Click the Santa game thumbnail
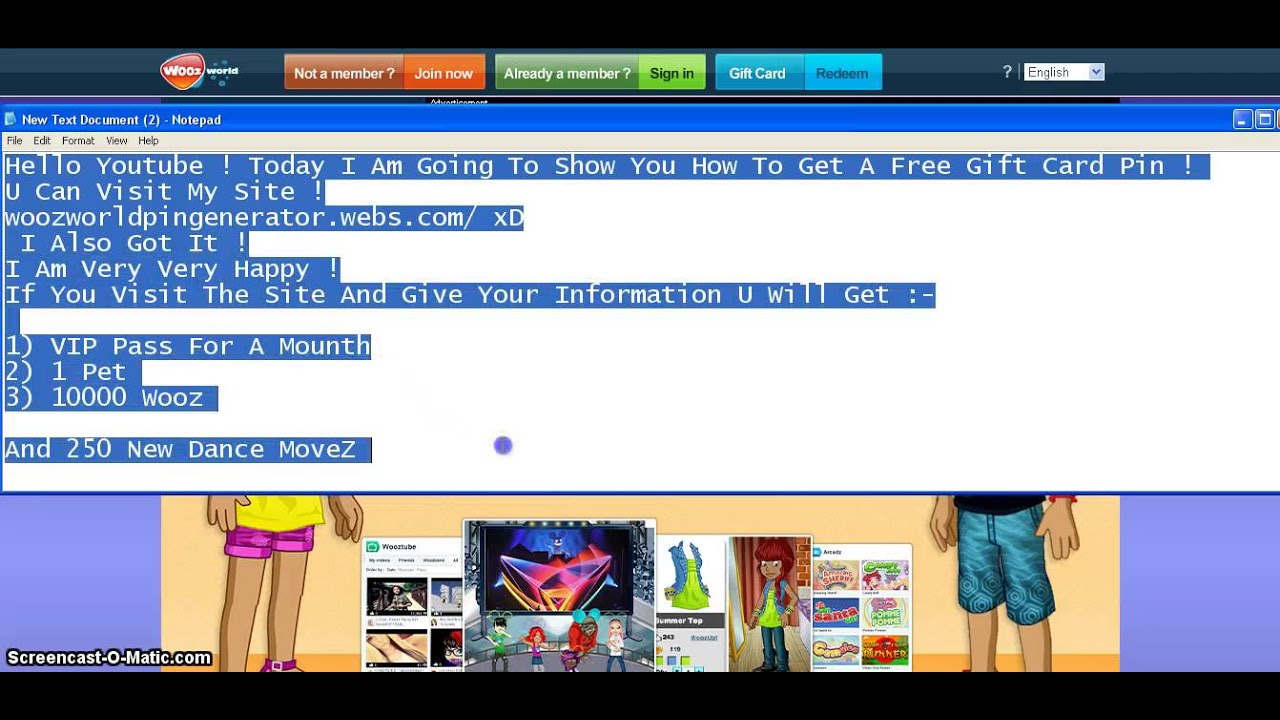This screenshot has height=720, width=1280. (x=836, y=613)
